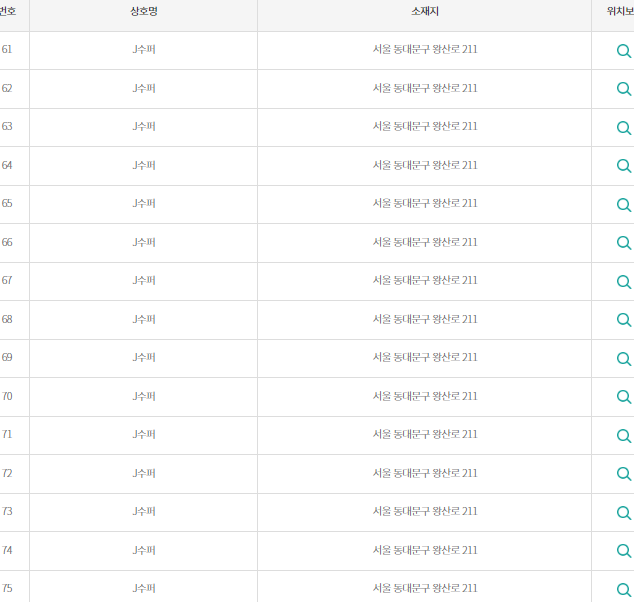Open location view for row 72
Viewport: 634px width, 602px height.
click(x=624, y=474)
